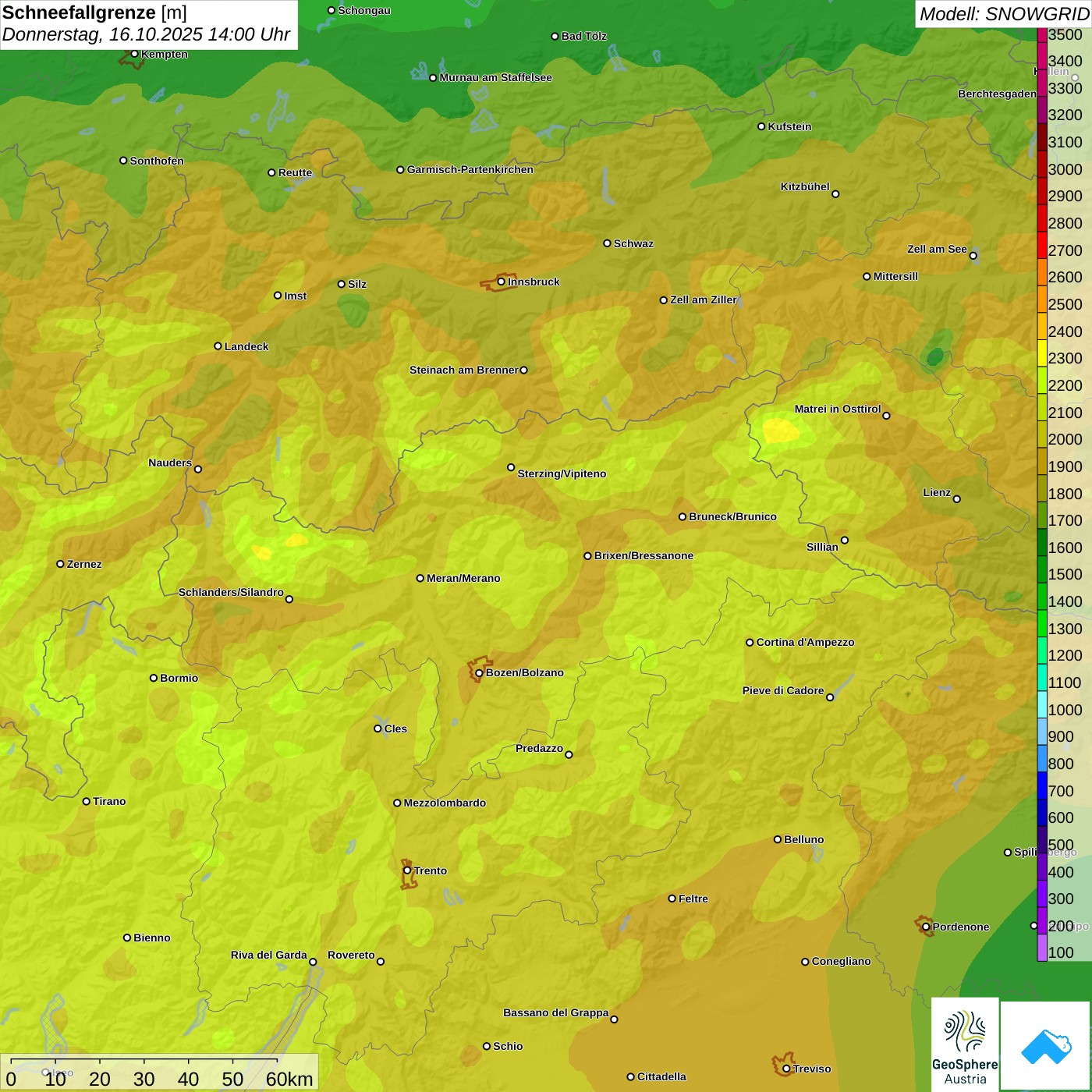Select the Landeck marker dot
Image resolution: width=1092 pixels, height=1092 pixels.
pos(218,346)
